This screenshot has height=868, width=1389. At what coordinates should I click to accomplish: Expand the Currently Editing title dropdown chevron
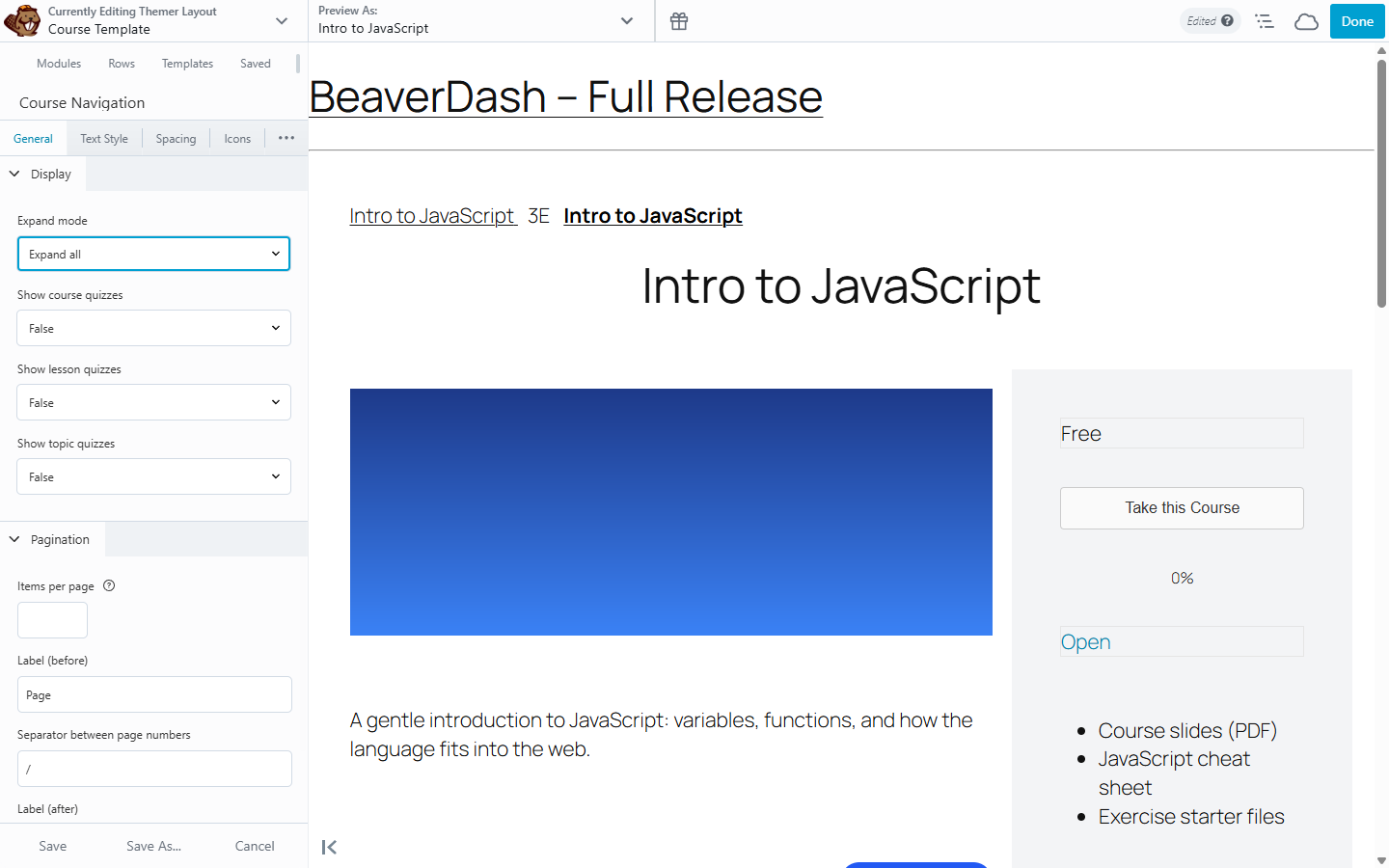pos(282,21)
